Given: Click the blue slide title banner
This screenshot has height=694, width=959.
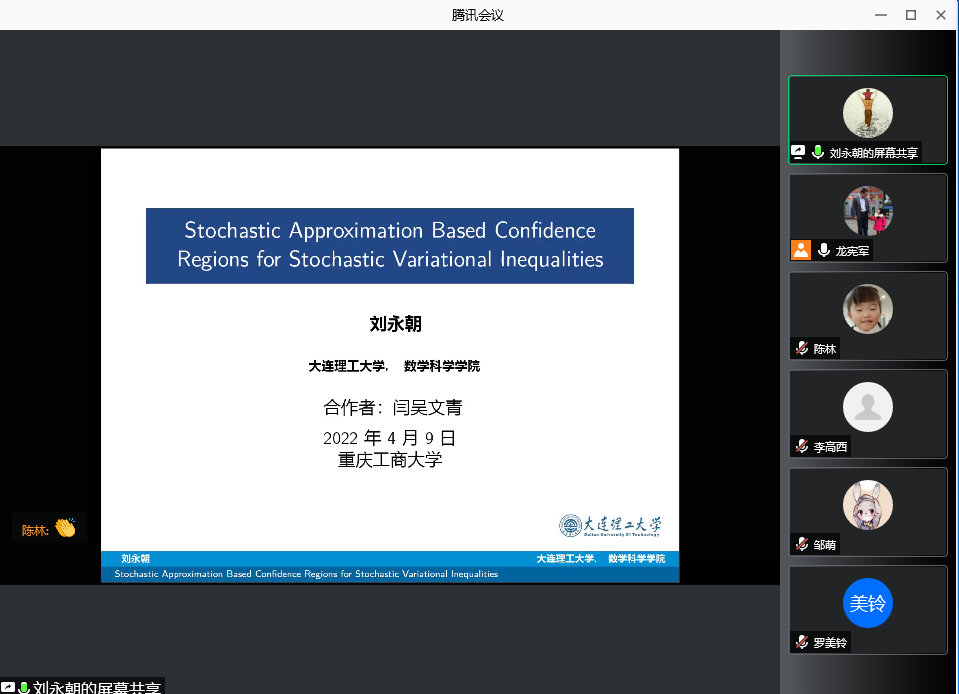Looking at the screenshot, I should coord(389,245).
